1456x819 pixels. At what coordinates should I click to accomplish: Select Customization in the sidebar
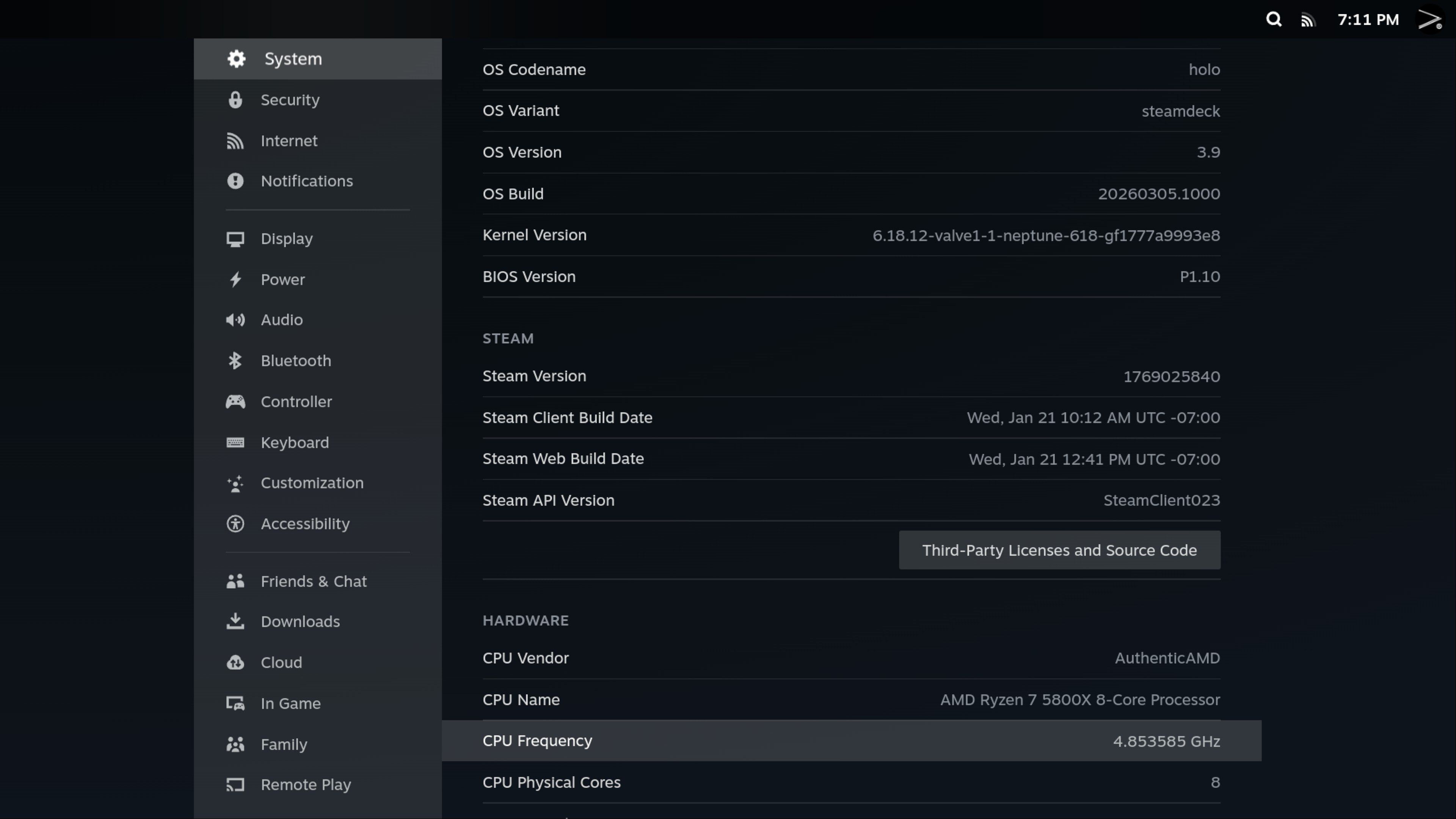coord(311,483)
